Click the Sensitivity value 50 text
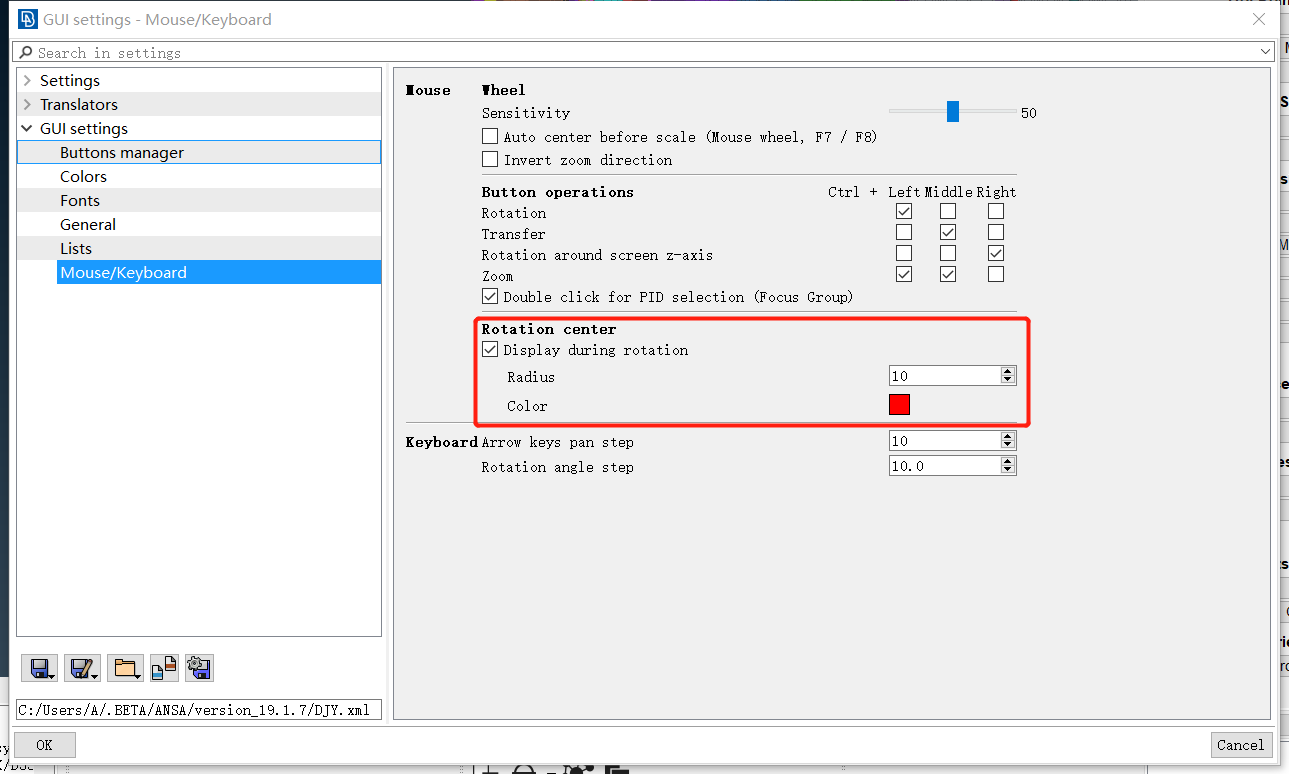Image resolution: width=1289 pixels, height=774 pixels. tap(1029, 113)
